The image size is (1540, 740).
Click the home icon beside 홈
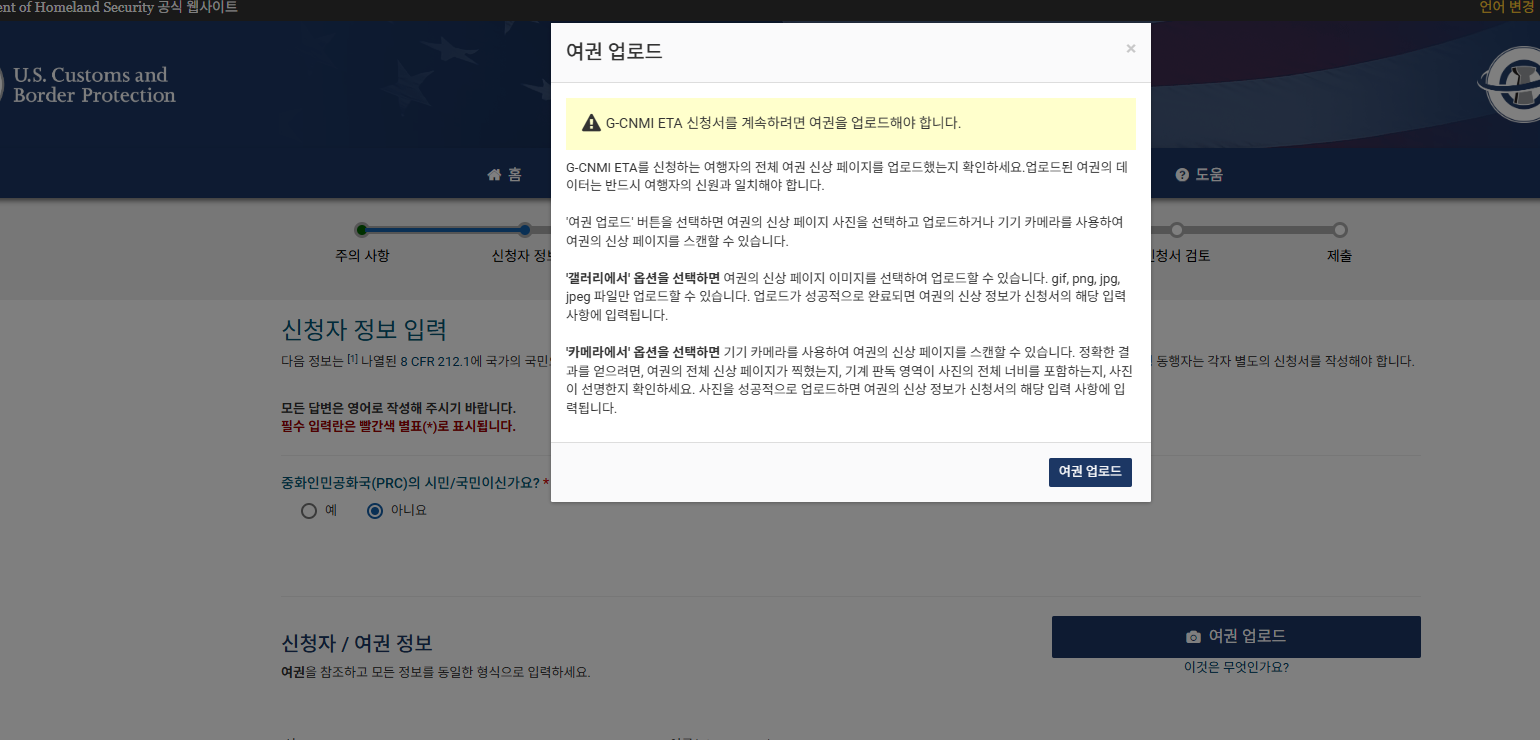tap(494, 175)
